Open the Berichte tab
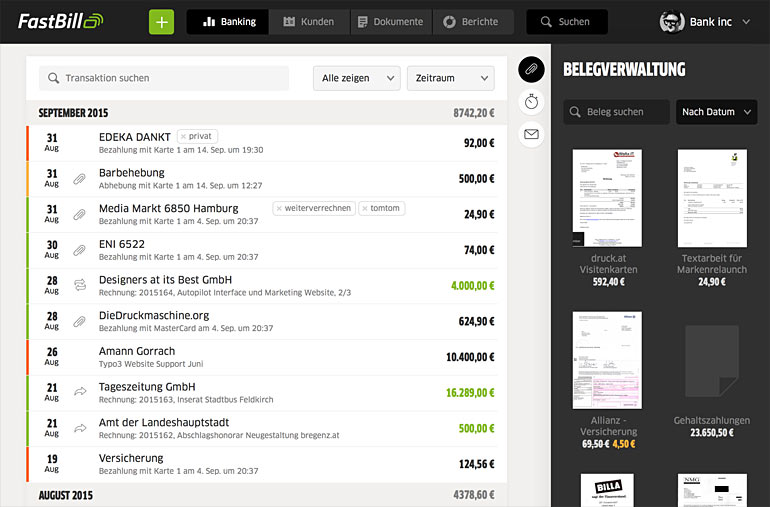This screenshot has height=507, width=770. tap(473, 22)
